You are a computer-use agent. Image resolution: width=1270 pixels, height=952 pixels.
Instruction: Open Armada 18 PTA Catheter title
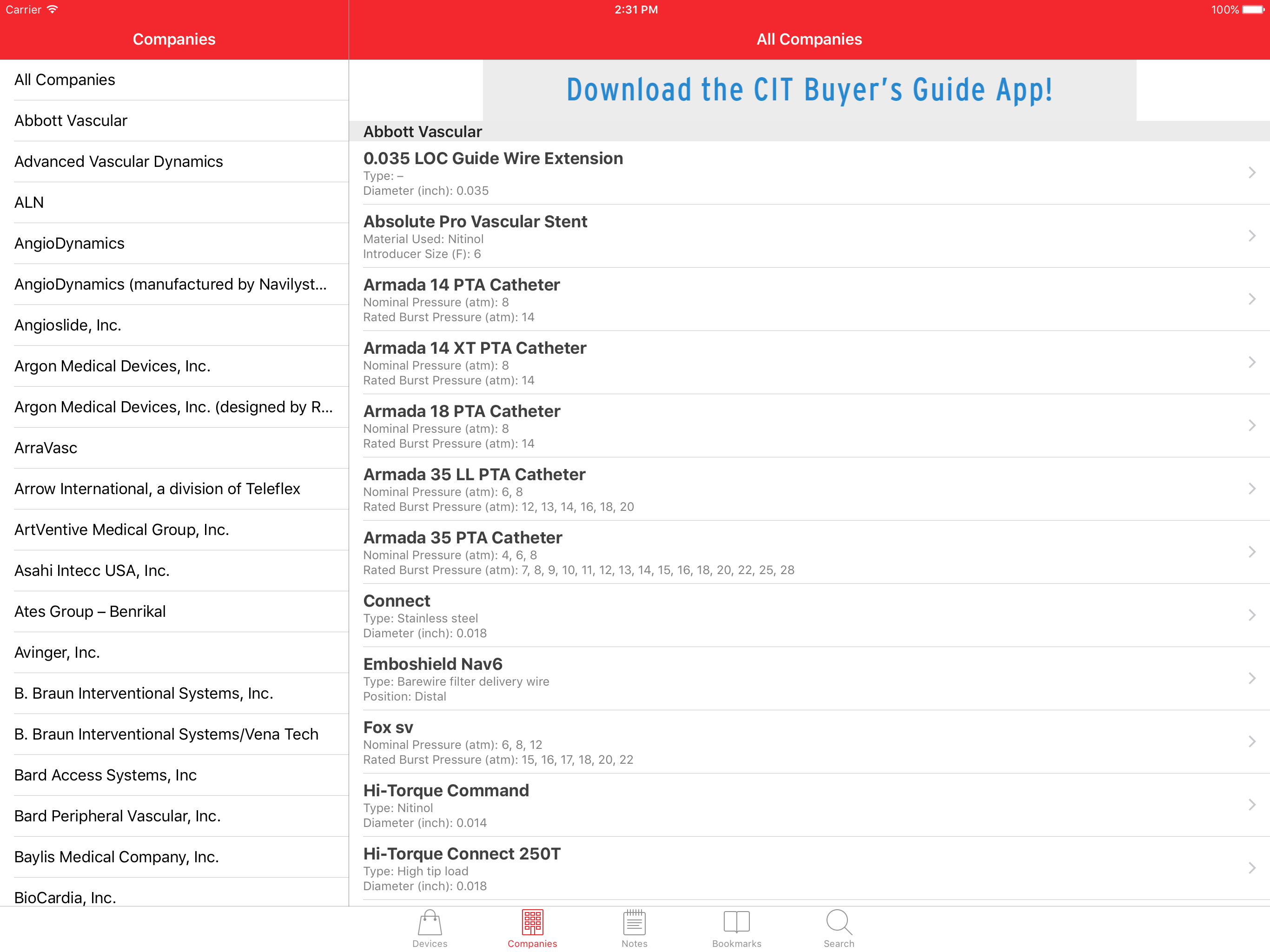[x=462, y=411]
